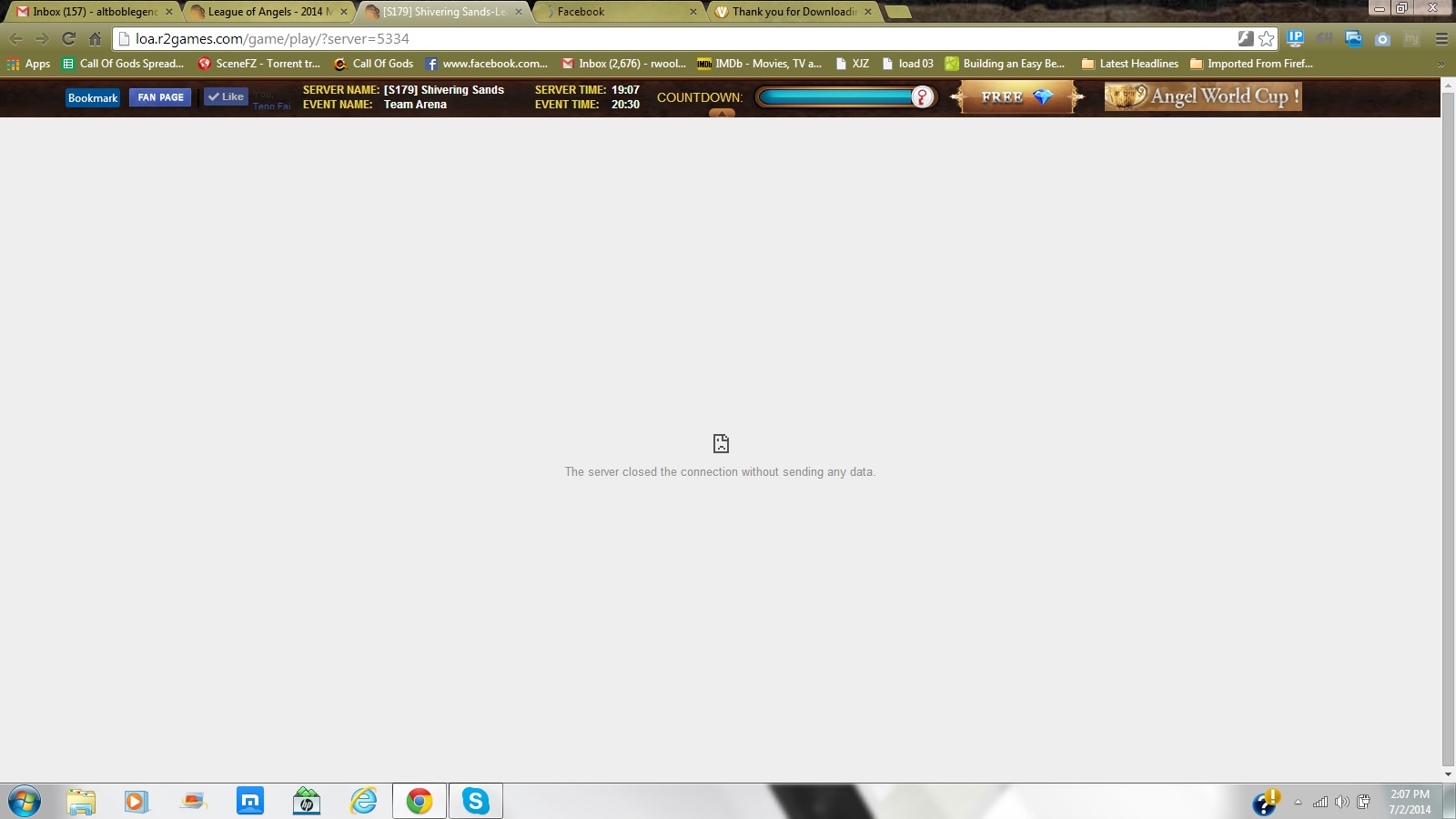Expand the hidden bookmarks overflow chevron

pos(1441,64)
